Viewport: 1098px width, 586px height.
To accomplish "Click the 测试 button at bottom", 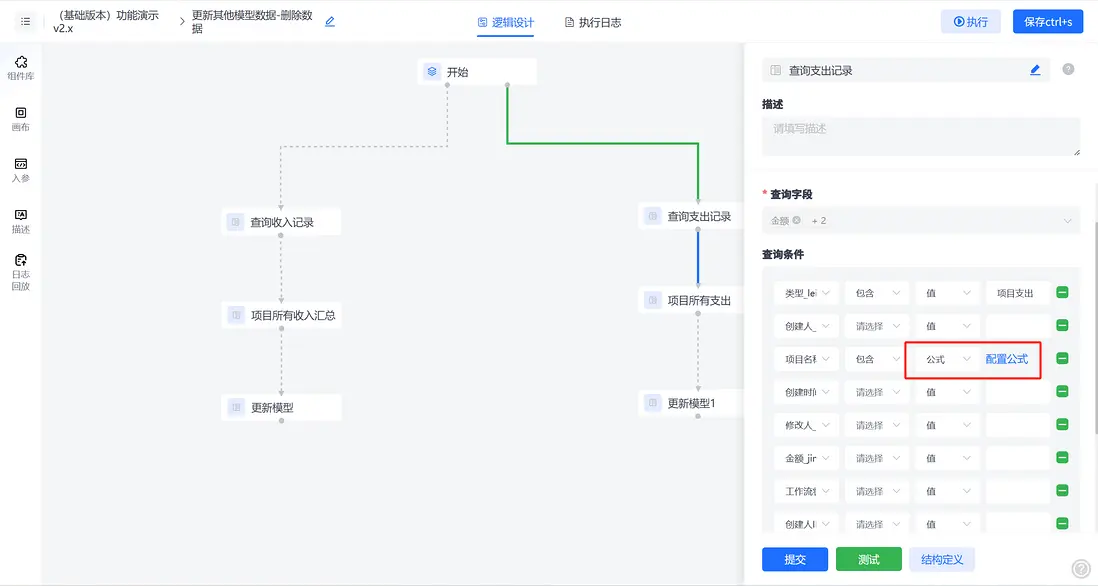I will (868, 559).
